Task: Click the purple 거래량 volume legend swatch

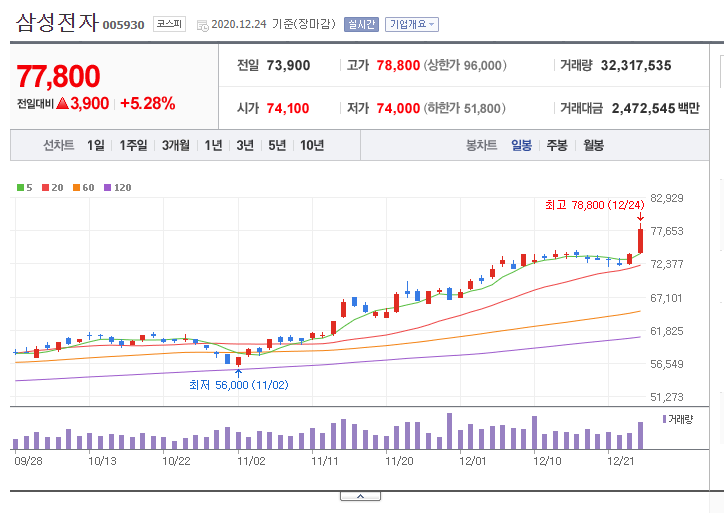Action: [x=664, y=419]
